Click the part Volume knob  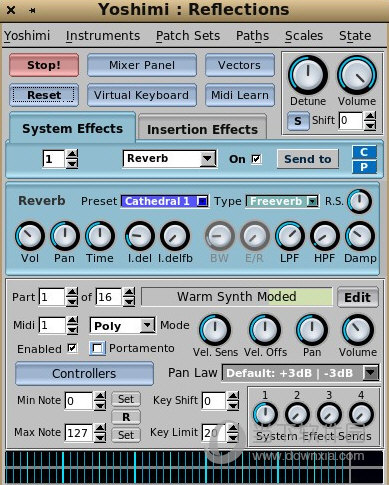(x=358, y=330)
